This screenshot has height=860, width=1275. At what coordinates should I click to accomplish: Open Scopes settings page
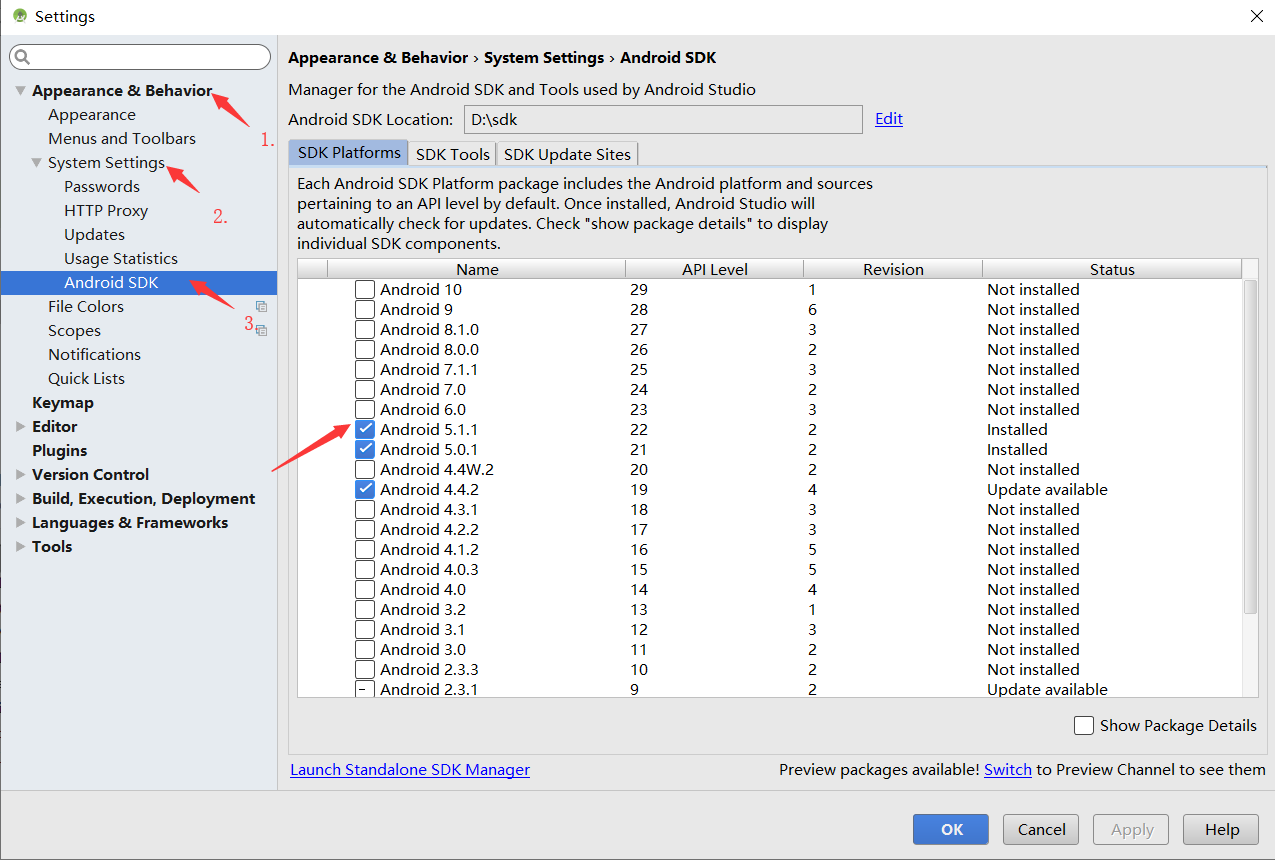pos(75,331)
